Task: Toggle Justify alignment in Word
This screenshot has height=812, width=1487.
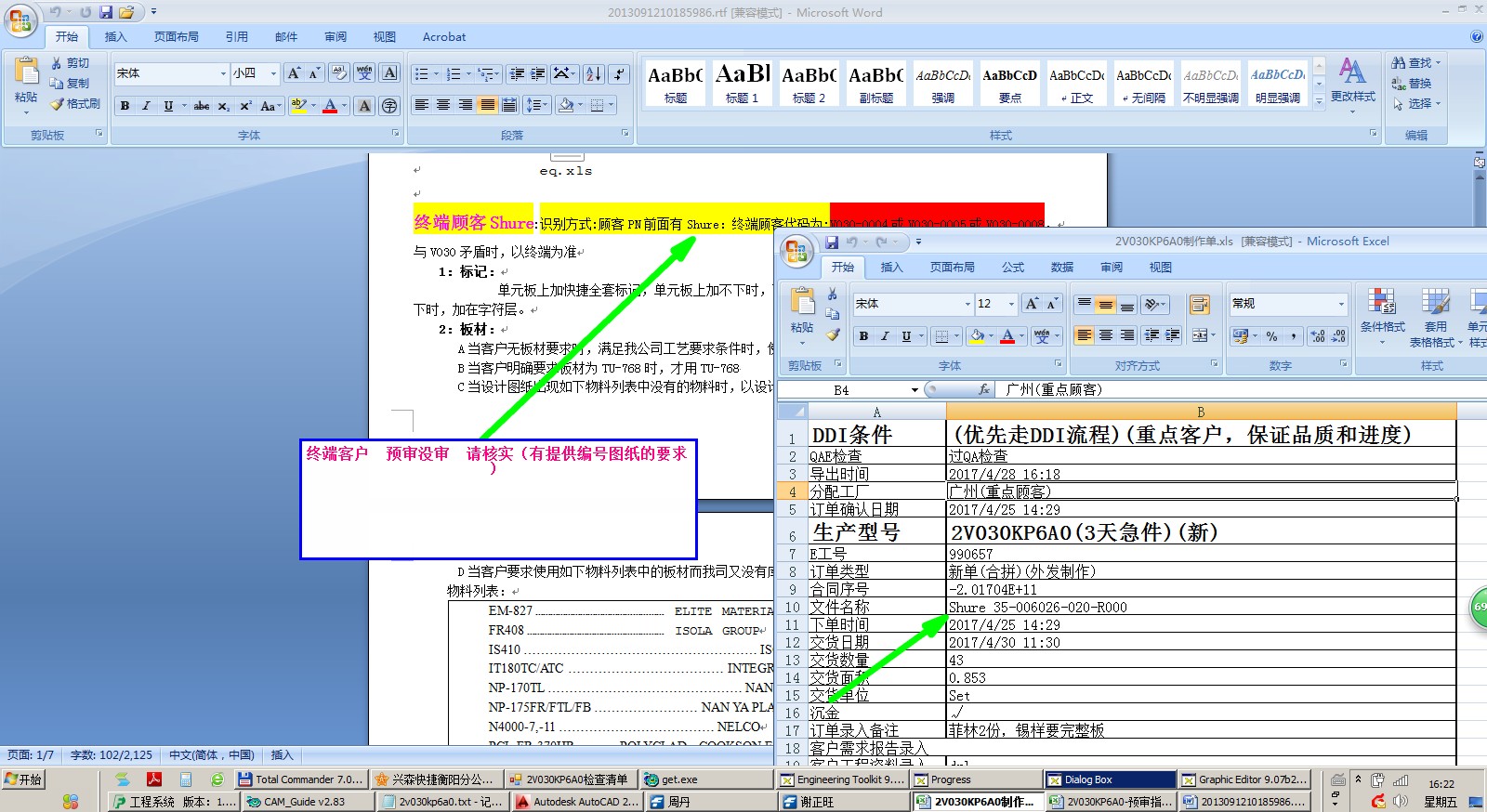Action: click(488, 105)
